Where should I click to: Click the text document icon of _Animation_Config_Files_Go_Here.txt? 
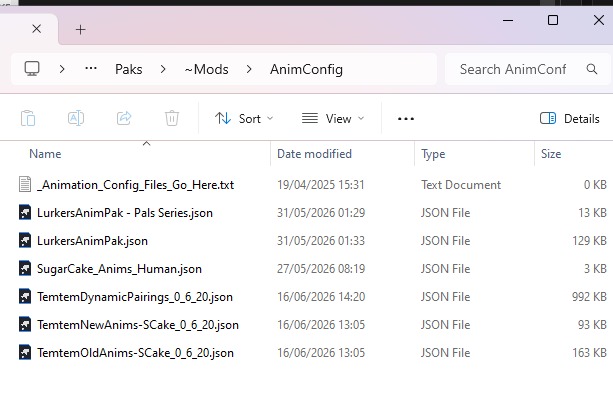[25, 184]
